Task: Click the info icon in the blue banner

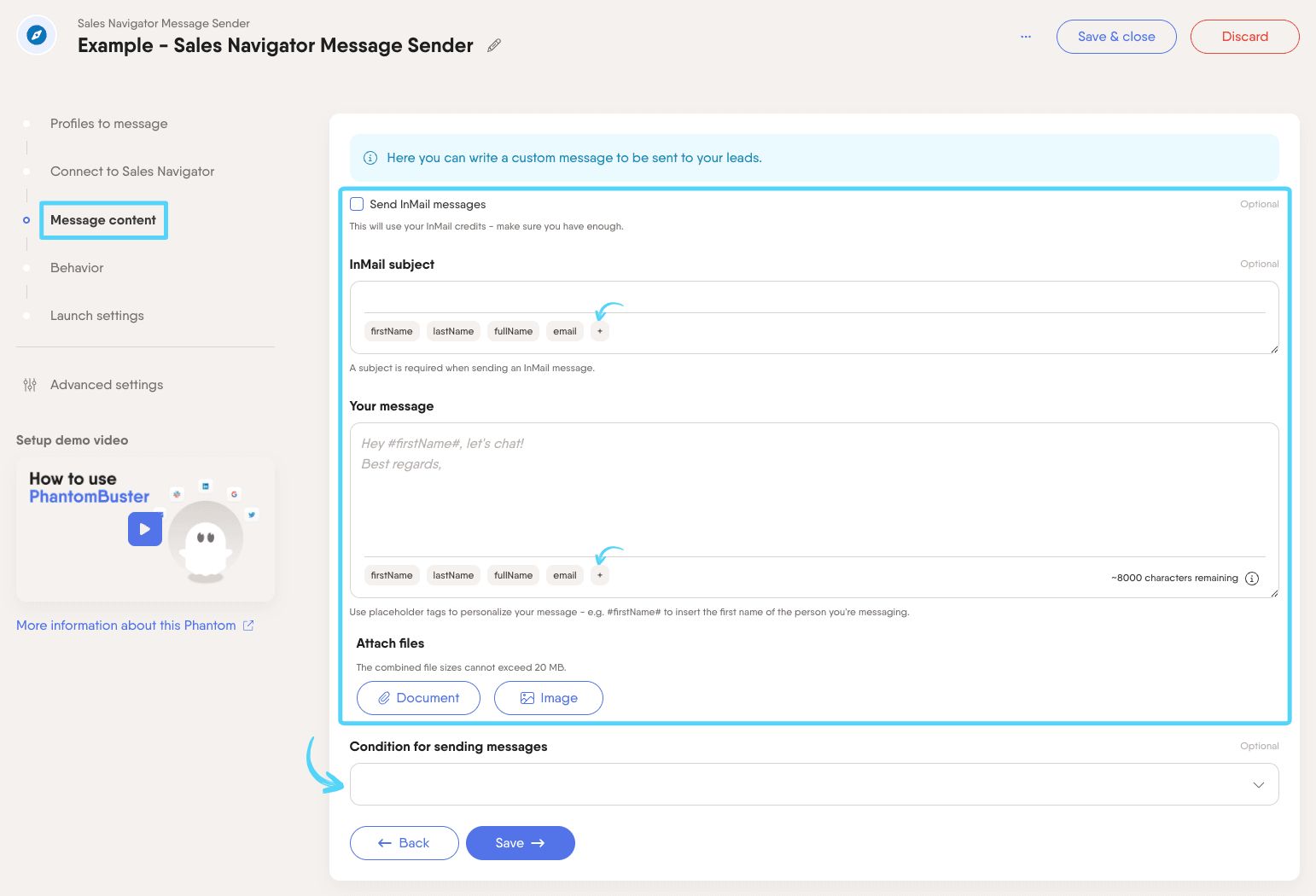Action: (370, 158)
